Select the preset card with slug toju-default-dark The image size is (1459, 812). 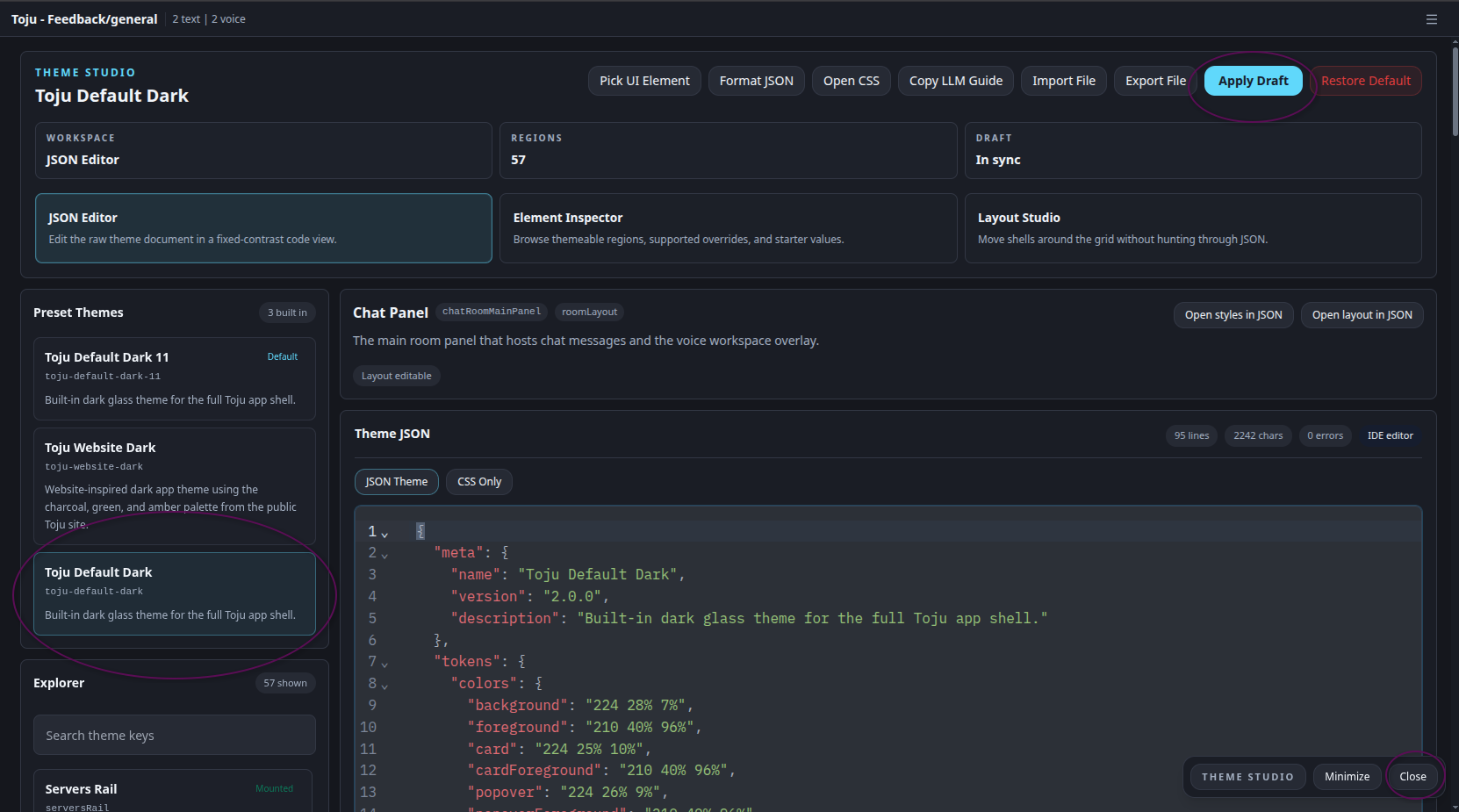coord(175,593)
